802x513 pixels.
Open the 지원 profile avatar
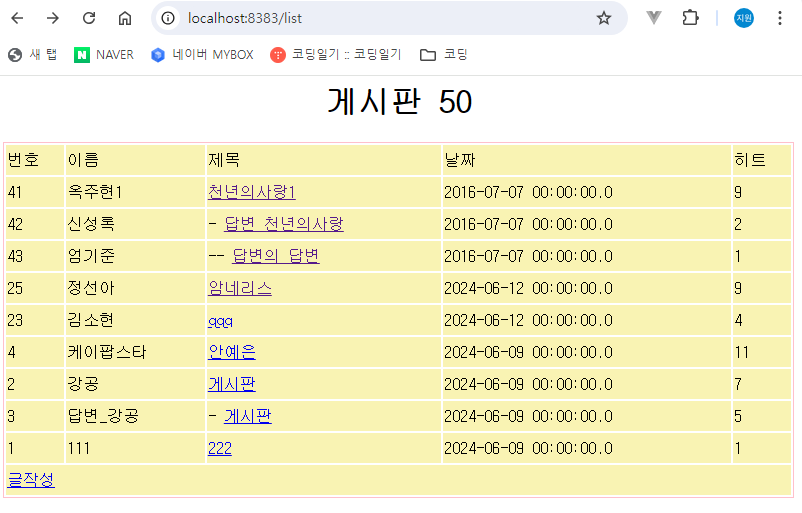pos(744,18)
